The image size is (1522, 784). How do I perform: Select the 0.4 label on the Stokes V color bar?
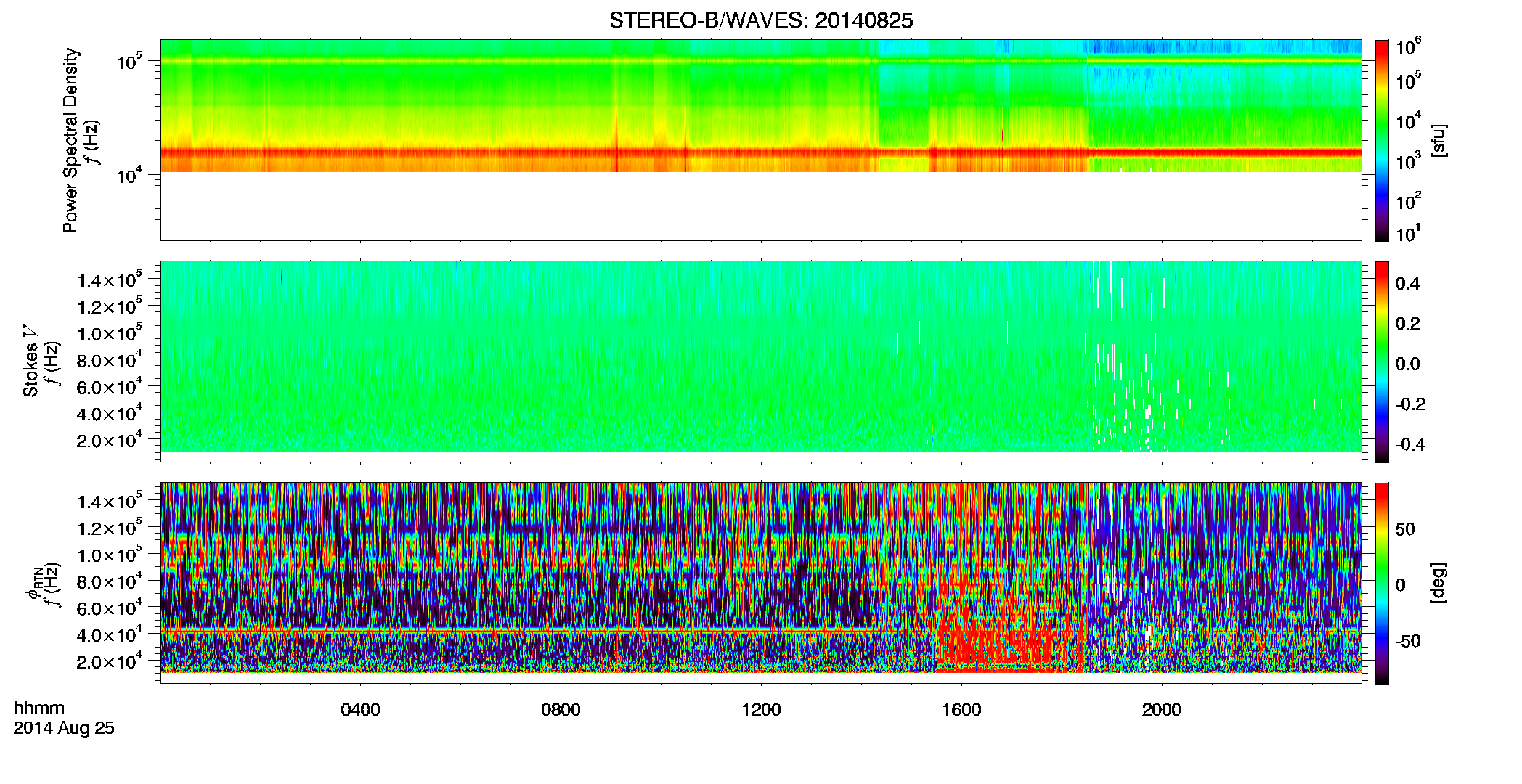[x=1407, y=284]
